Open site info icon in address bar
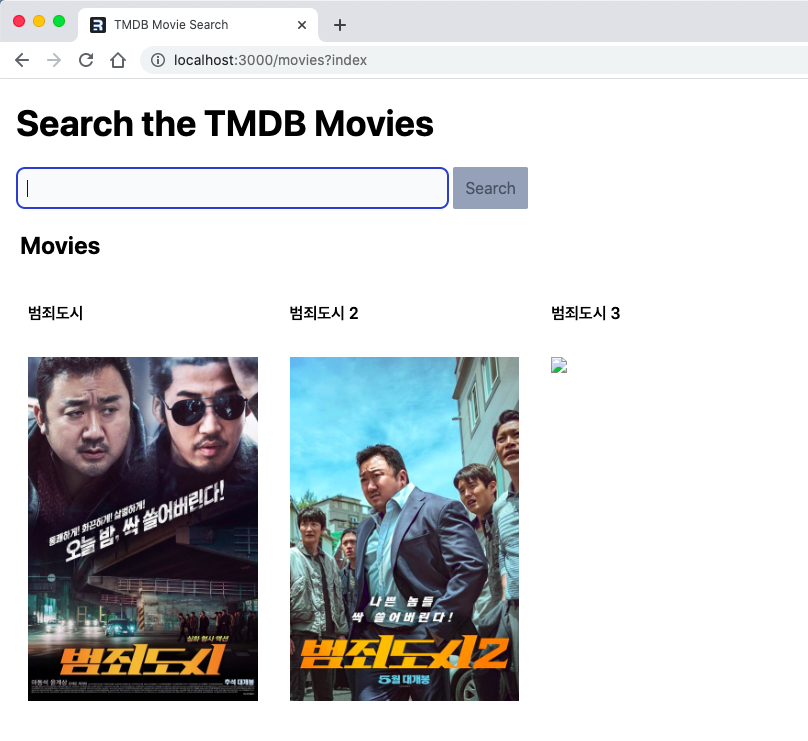Screen dimensions: 808x741 click(158, 60)
